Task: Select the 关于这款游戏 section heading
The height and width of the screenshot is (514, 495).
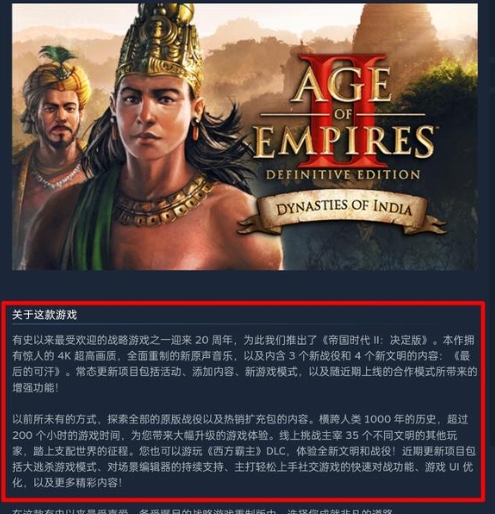Action: pos(45,315)
